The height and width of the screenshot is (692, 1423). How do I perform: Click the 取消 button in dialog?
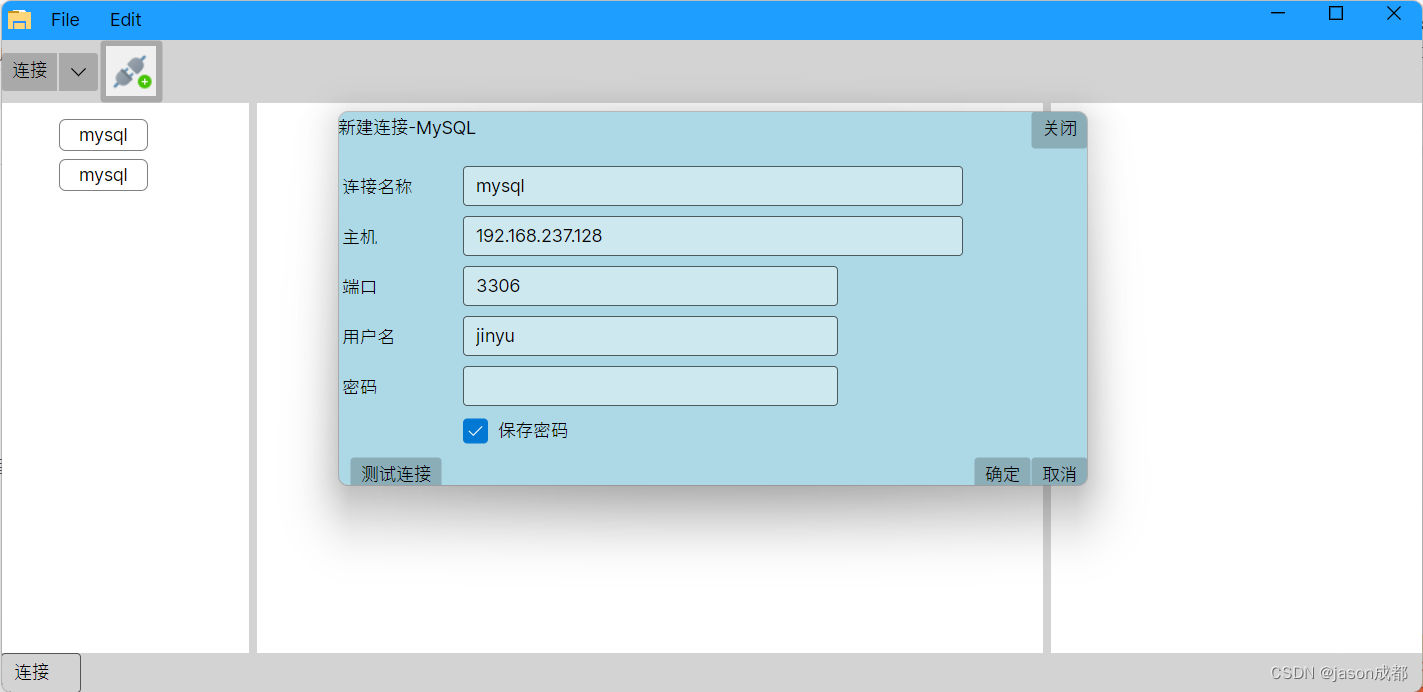click(x=1059, y=472)
